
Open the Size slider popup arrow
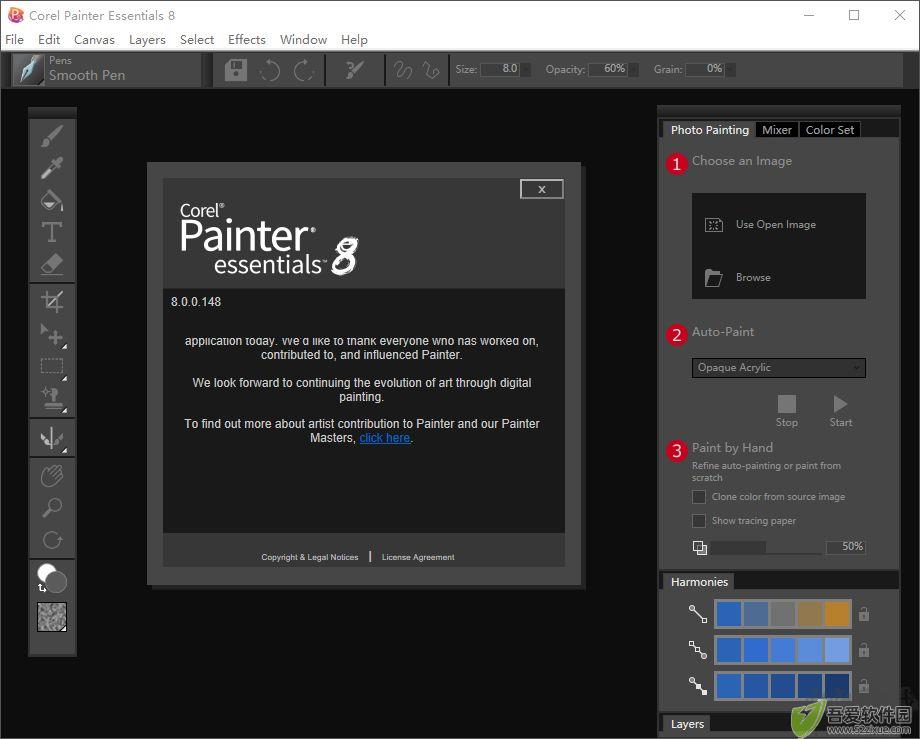526,70
